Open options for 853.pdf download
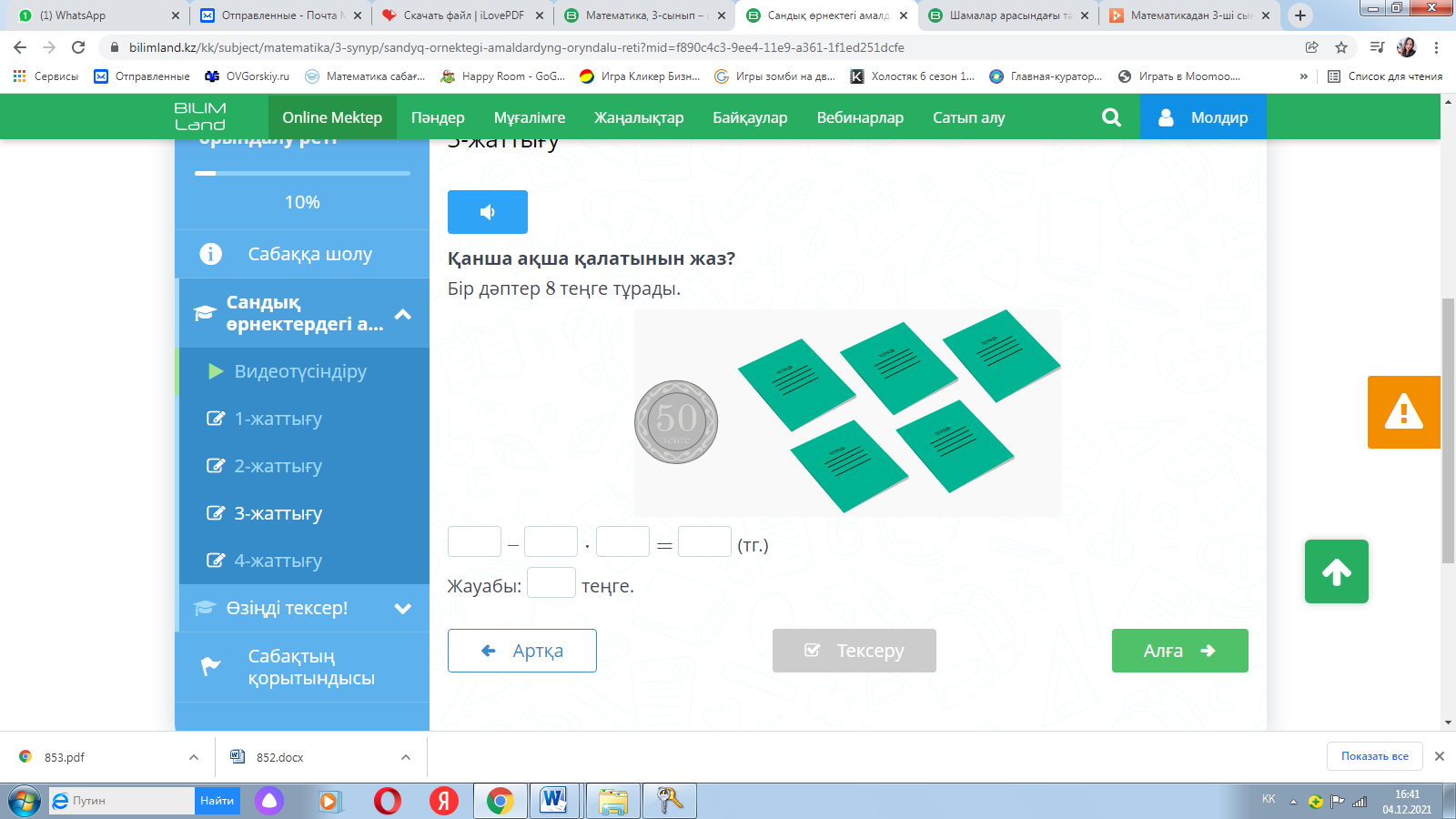The height and width of the screenshot is (819, 1456). tap(194, 757)
